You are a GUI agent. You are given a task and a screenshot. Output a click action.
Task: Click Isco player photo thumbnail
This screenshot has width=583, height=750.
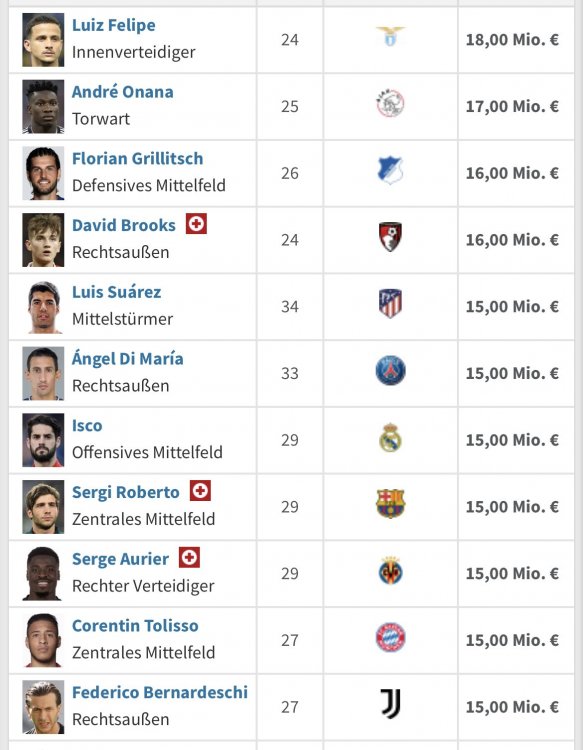[43, 440]
